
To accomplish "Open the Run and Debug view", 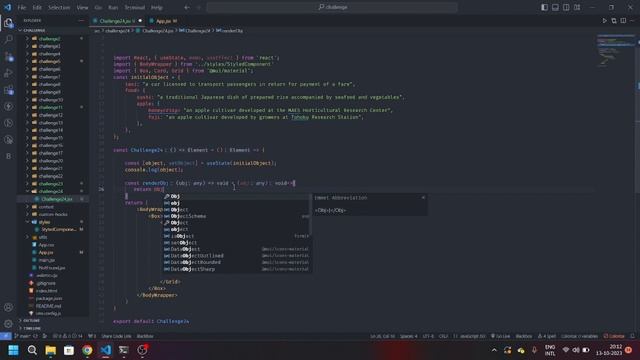I will tap(9, 73).
